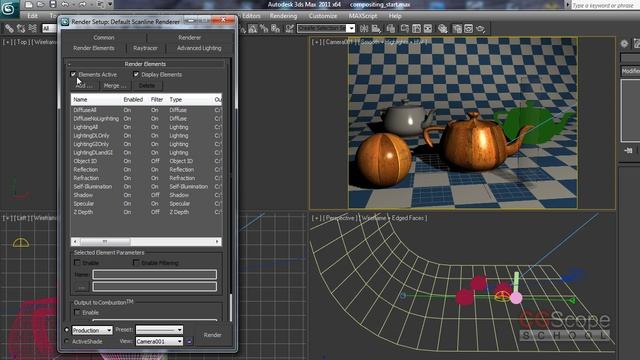This screenshot has height=360, width=640.
Task: Click the Merge button in Render Elements
Action: [x=115, y=86]
